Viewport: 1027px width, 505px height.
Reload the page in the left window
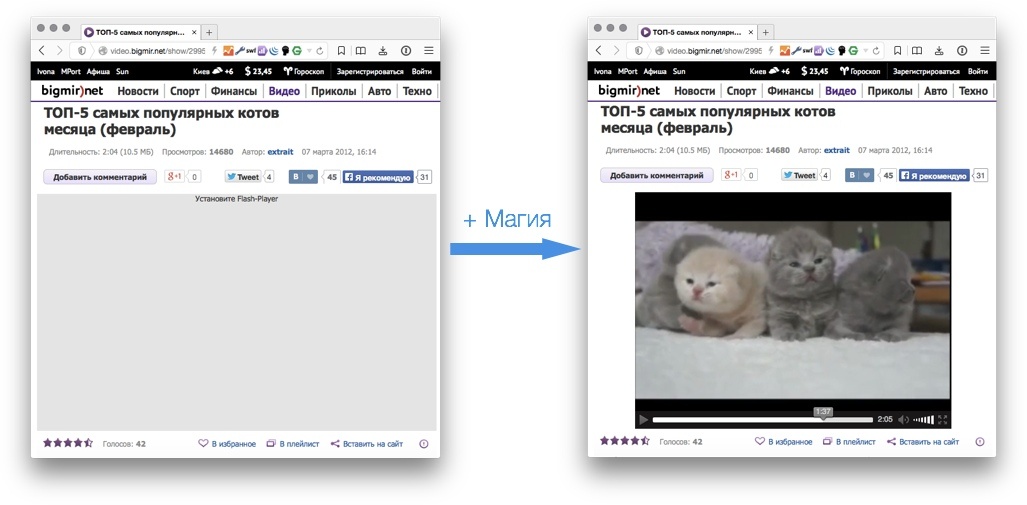(320, 50)
